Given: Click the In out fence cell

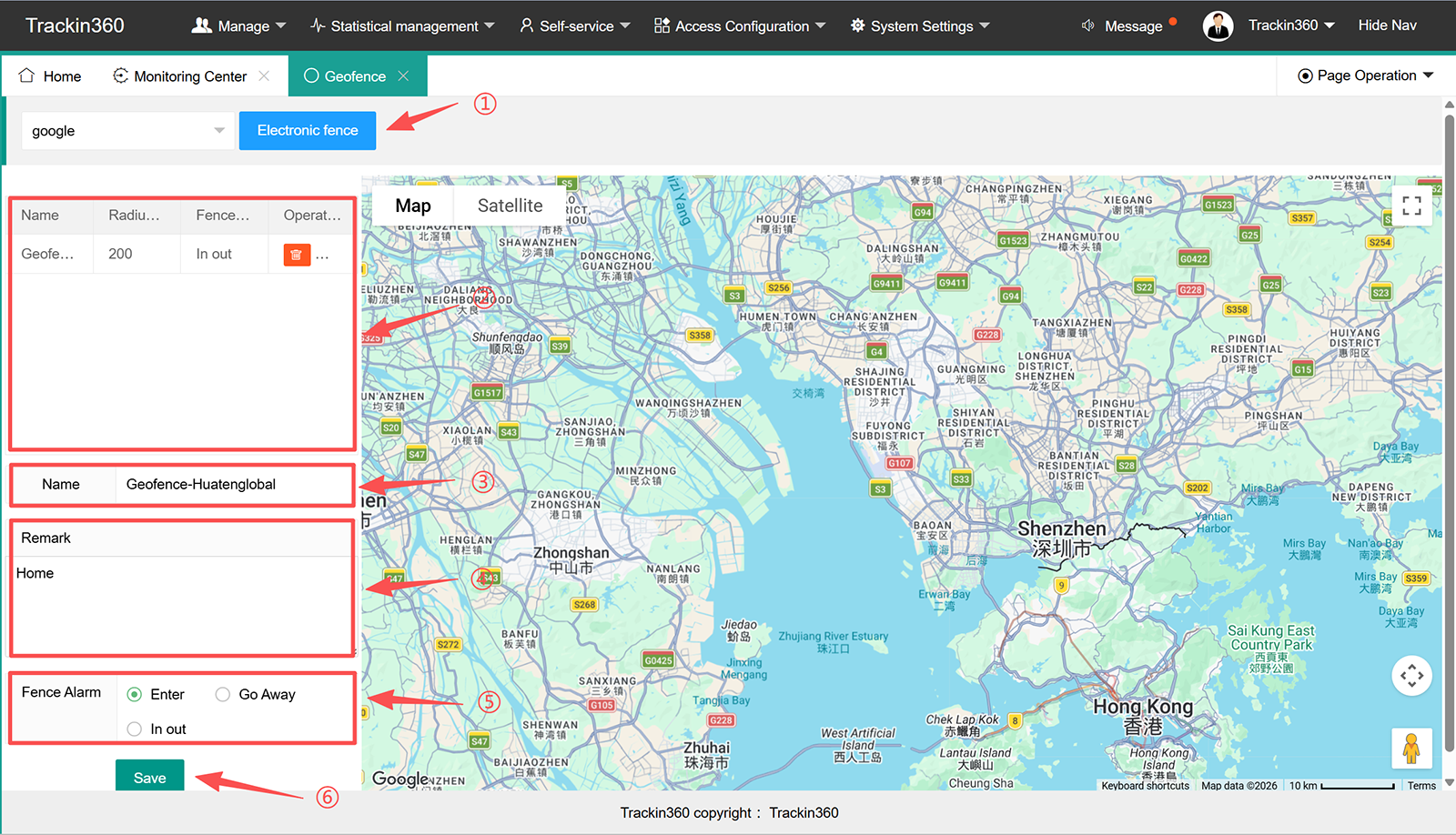Looking at the screenshot, I should [224, 254].
